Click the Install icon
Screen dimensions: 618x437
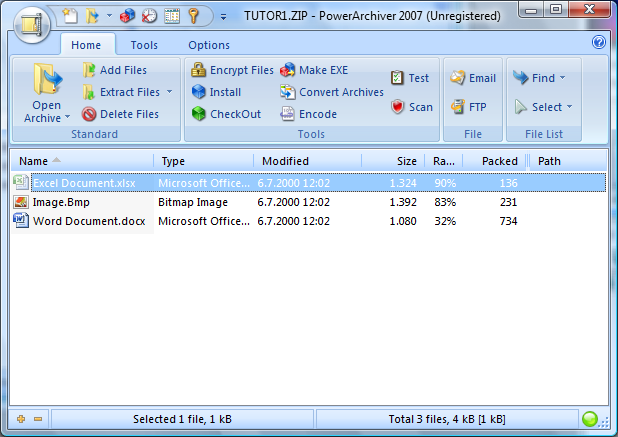point(198,92)
